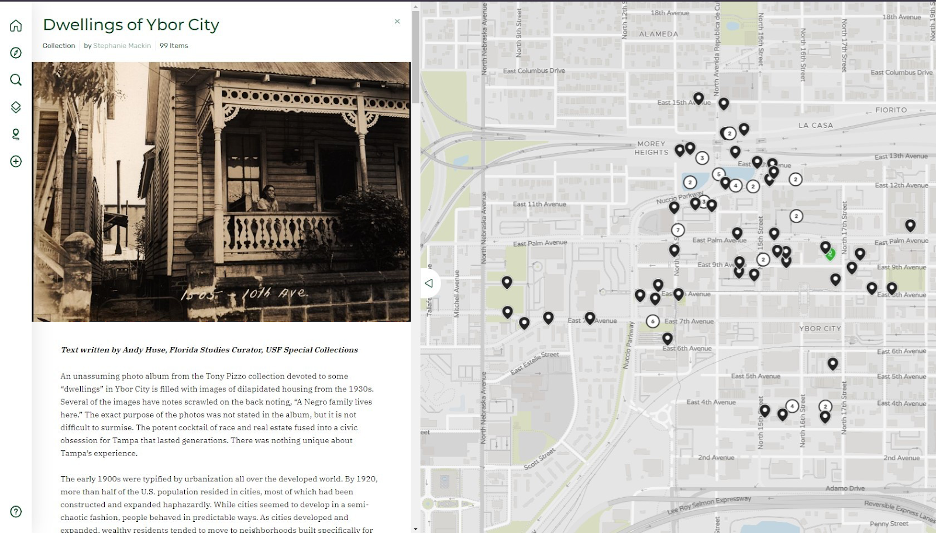Click the YBOR CITY map label
The image size is (936, 534).
(820, 329)
